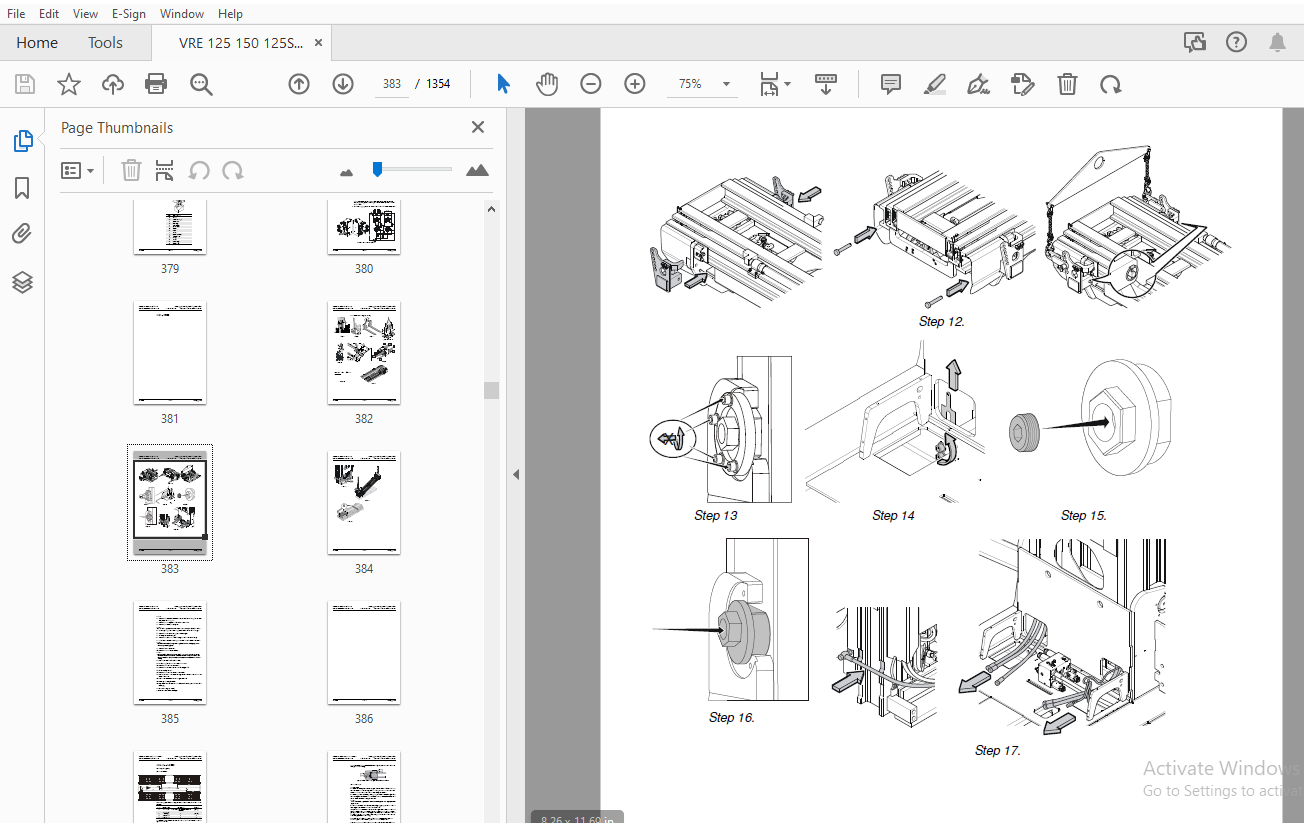Open the File menu
This screenshot has width=1304, height=823.
point(16,13)
